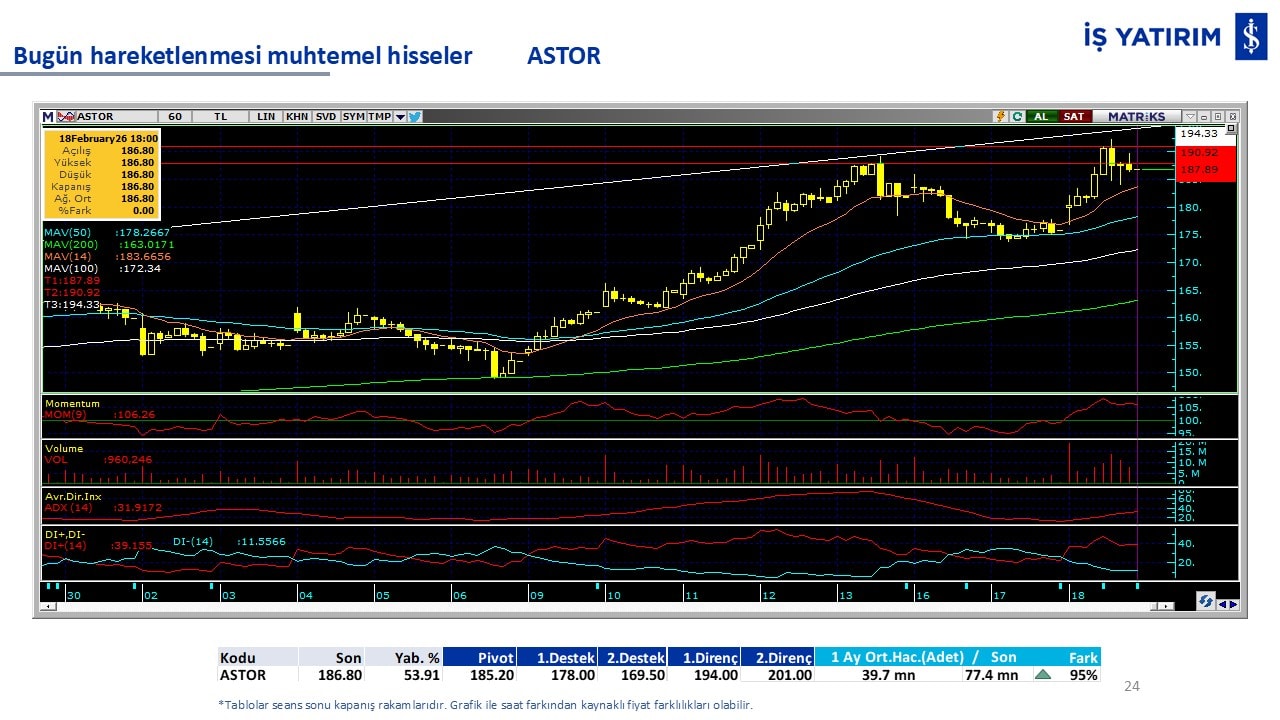This screenshot has width=1280, height=720.
Task: Click the Matriks M logo icon
Action: click(x=48, y=117)
